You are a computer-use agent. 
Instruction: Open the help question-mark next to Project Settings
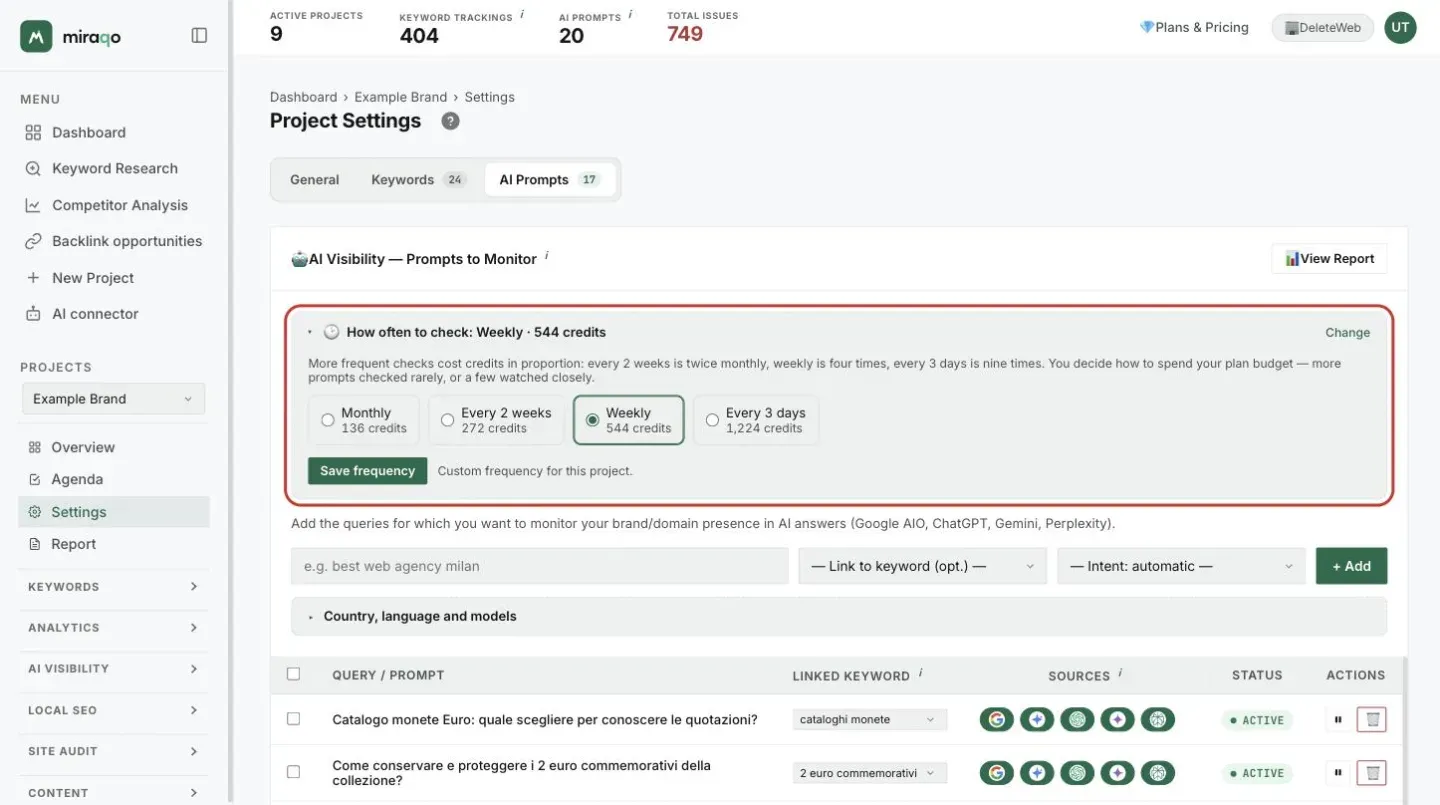pos(451,121)
